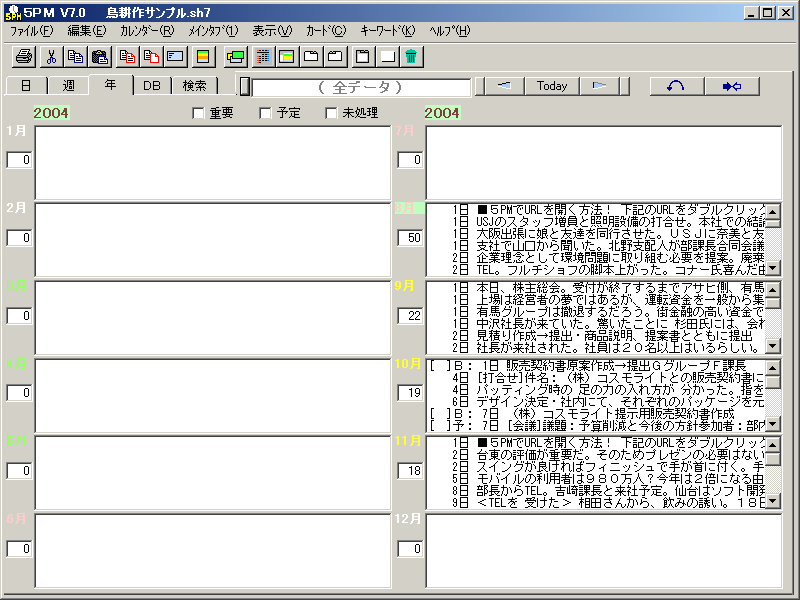Switch to the 週 tab

68,86
